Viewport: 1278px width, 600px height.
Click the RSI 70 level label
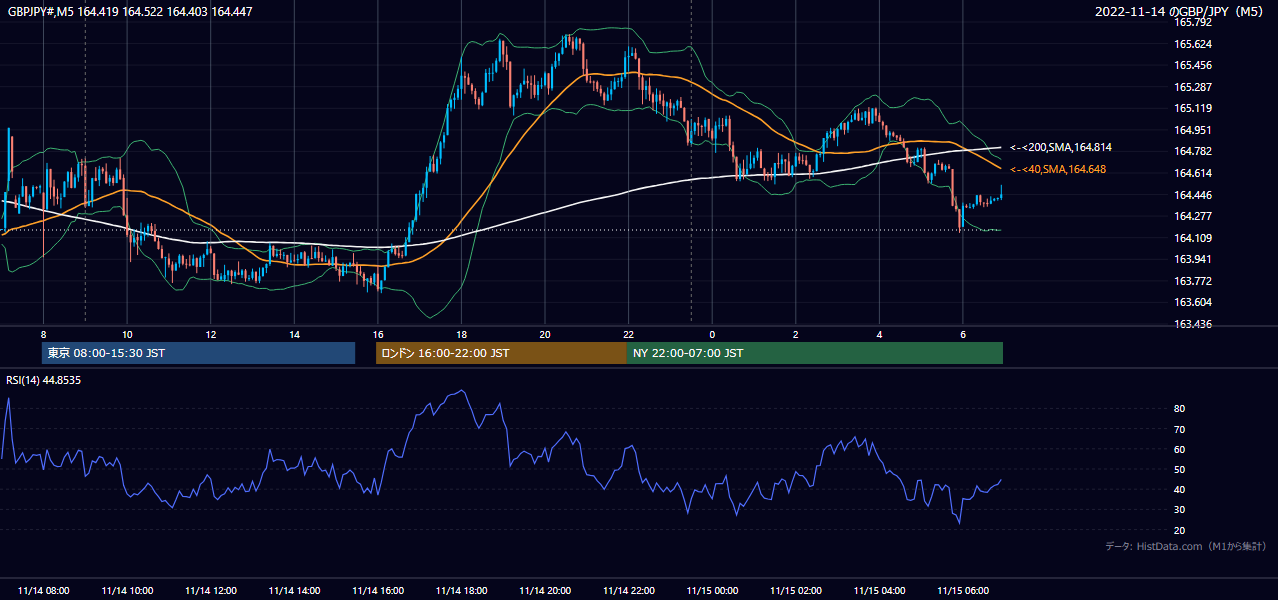click(1180, 429)
